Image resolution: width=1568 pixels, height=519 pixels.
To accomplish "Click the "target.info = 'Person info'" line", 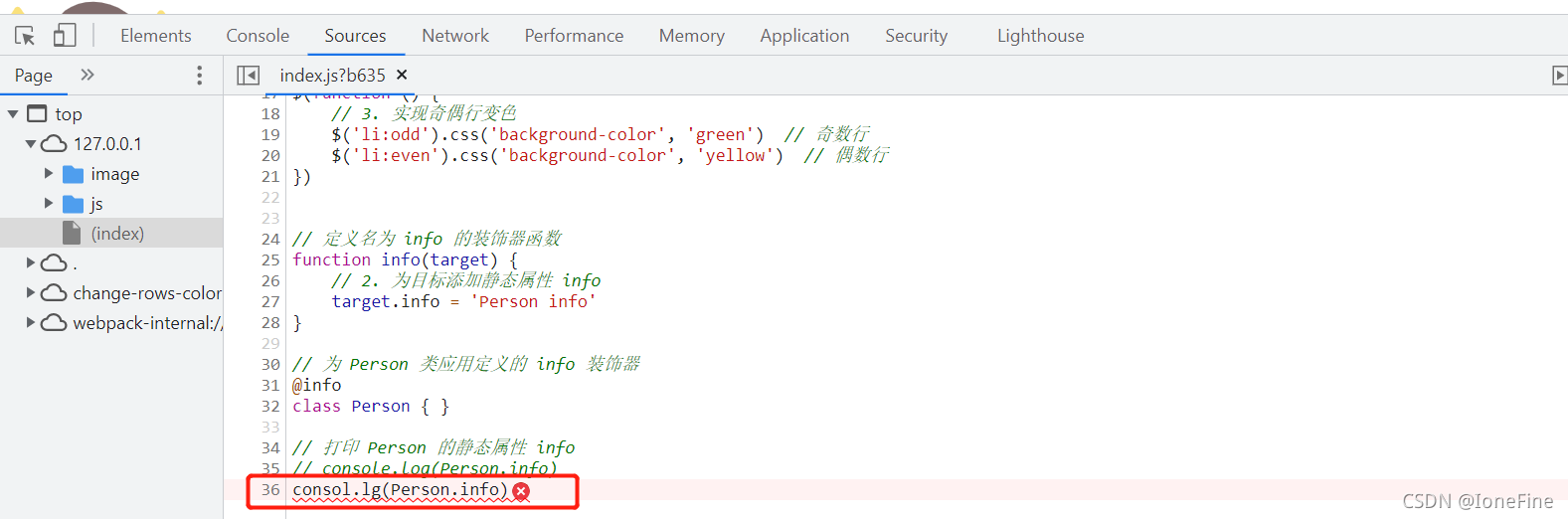I will pos(463,301).
